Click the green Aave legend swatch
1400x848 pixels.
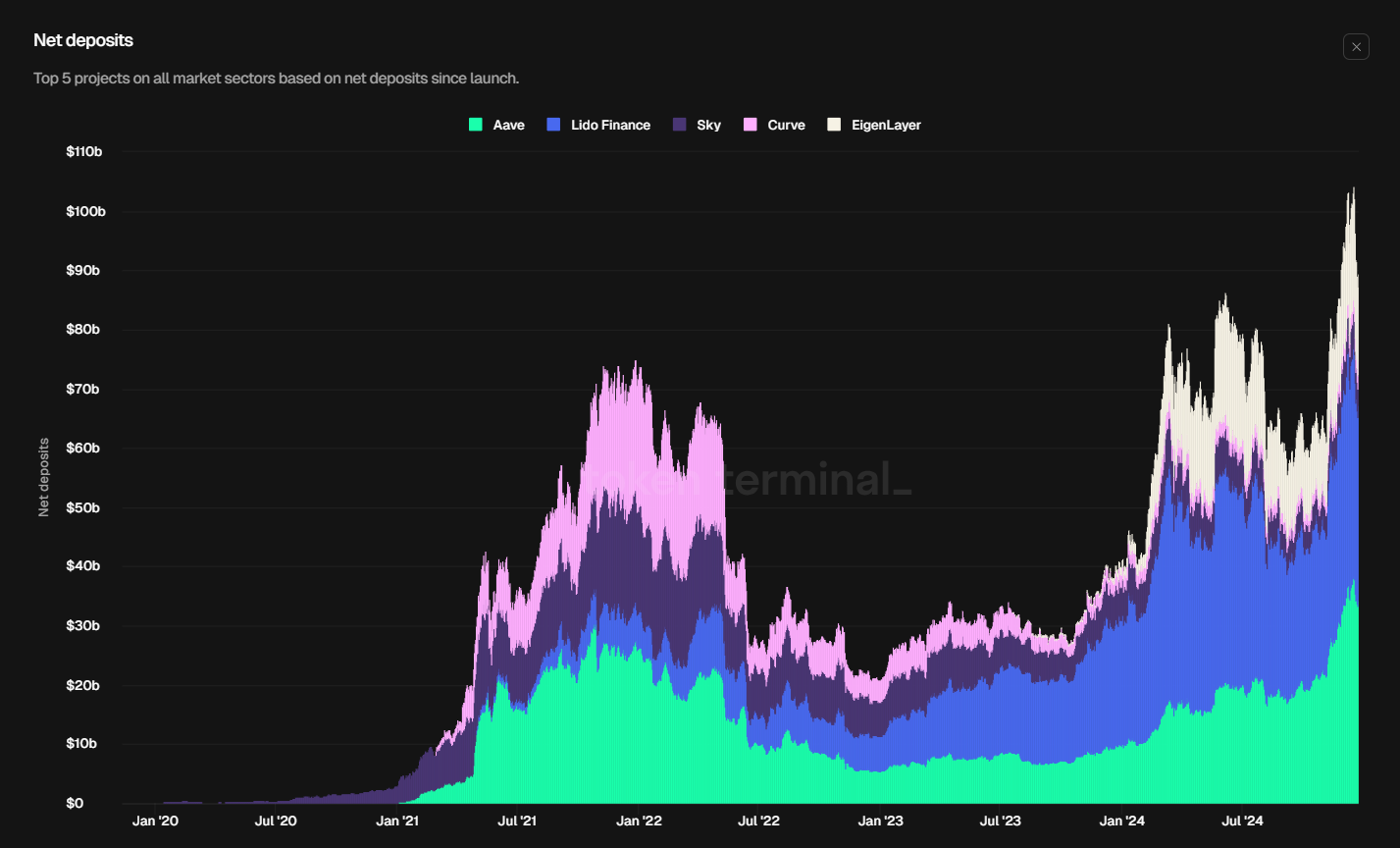pyautogui.click(x=476, y=125)
